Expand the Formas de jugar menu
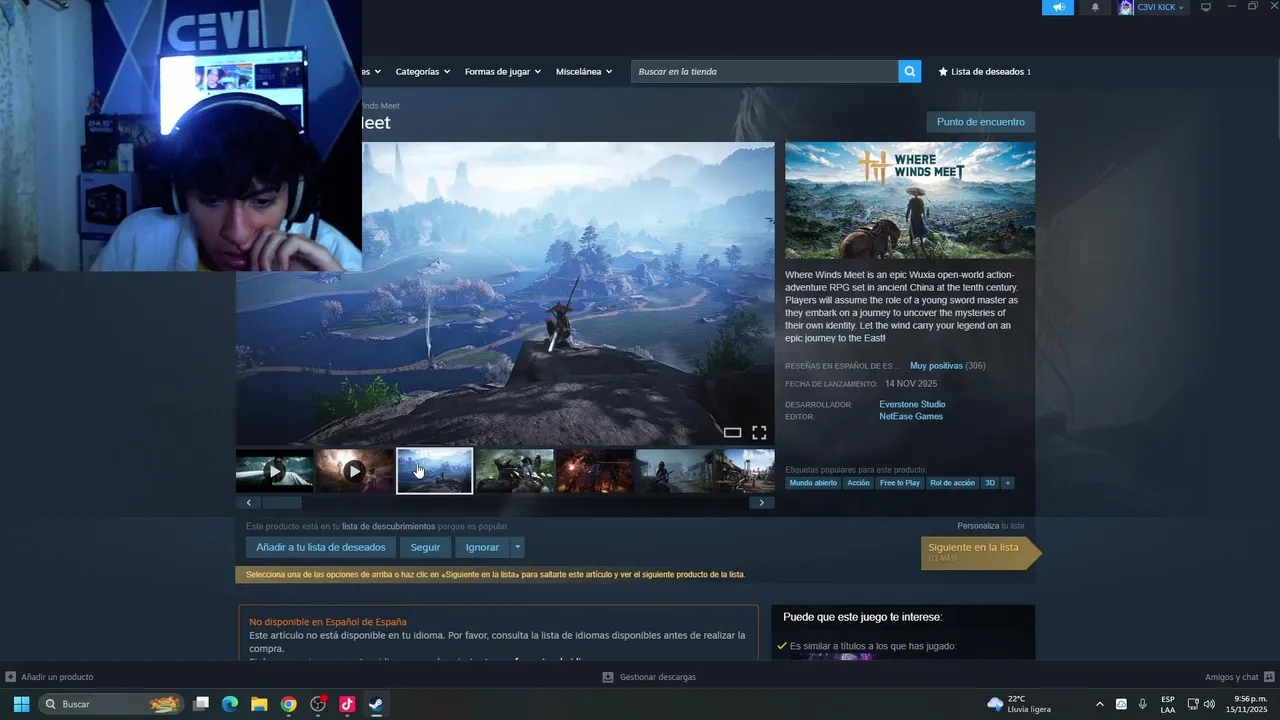Image resolution: width=1280 pixels, height=720 pixels. coord(502,71)
